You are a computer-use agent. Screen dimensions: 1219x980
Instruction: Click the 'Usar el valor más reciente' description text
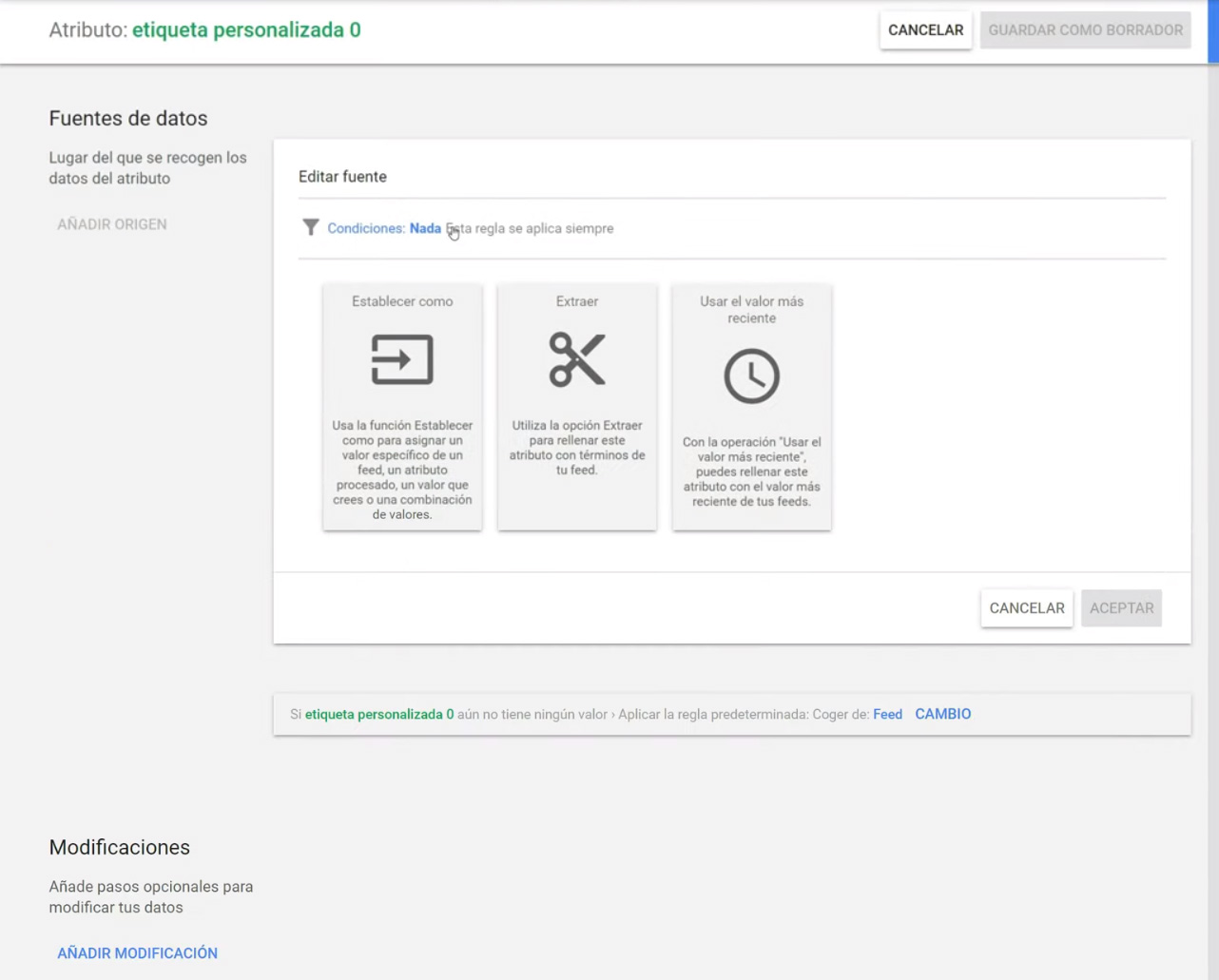click(x=751, y=471)
